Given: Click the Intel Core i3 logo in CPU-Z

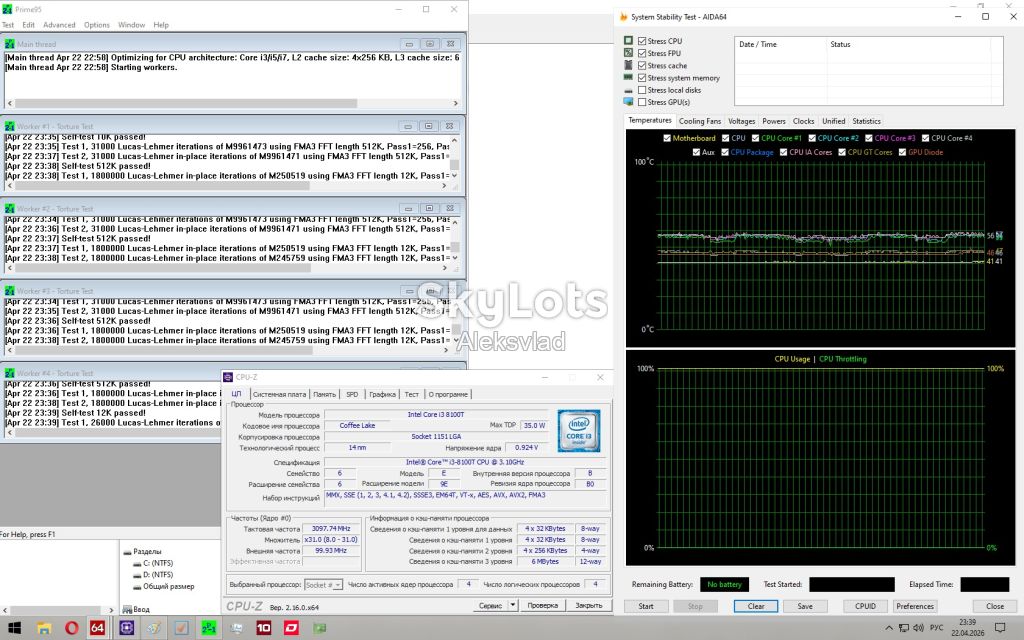Looking at the screenshot, I should (x=579, y=430).
